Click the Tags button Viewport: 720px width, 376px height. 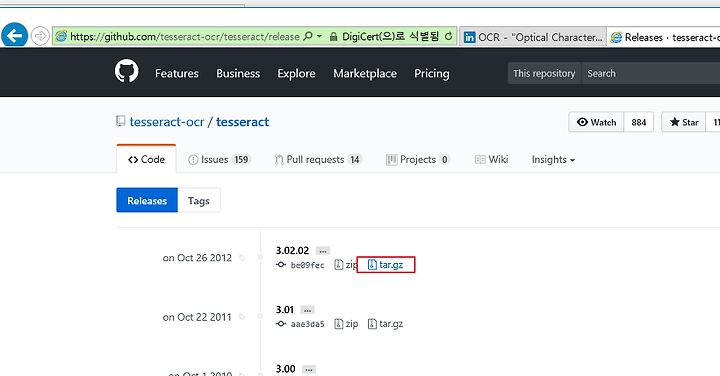click(x=199, y=200)
